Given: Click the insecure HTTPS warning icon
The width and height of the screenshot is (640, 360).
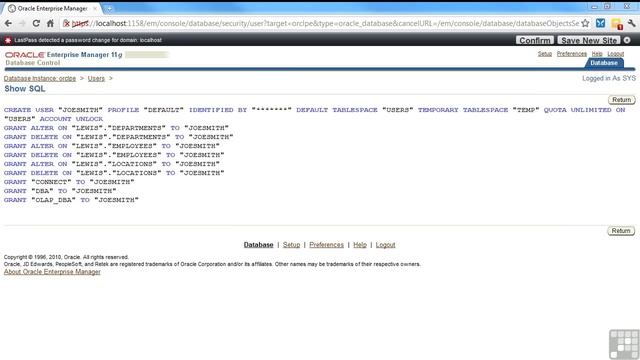Looking at the screenshot, I should 67,23.
